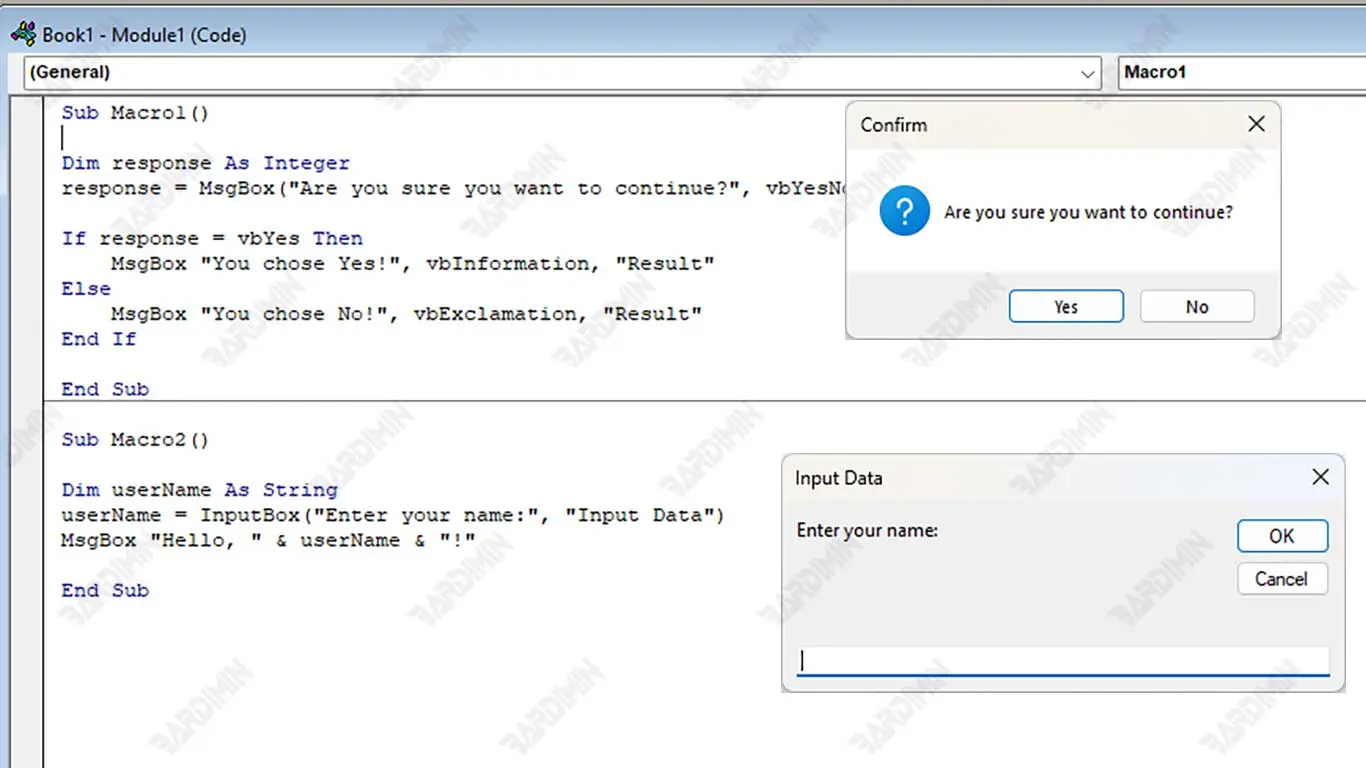Click the VBA module icon in title bar

coord(23,35)
